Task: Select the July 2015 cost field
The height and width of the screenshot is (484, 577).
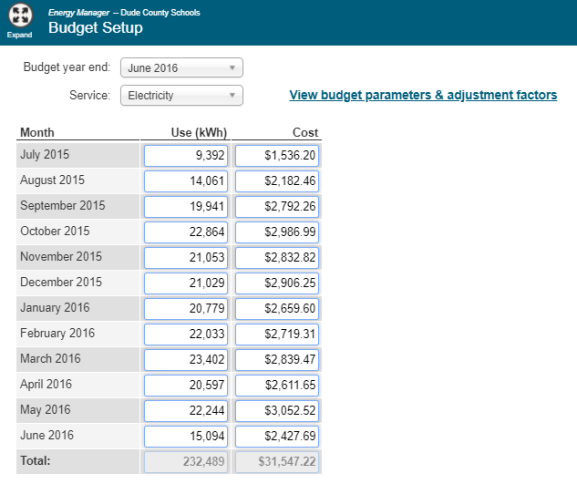Action: pos(277,156)
